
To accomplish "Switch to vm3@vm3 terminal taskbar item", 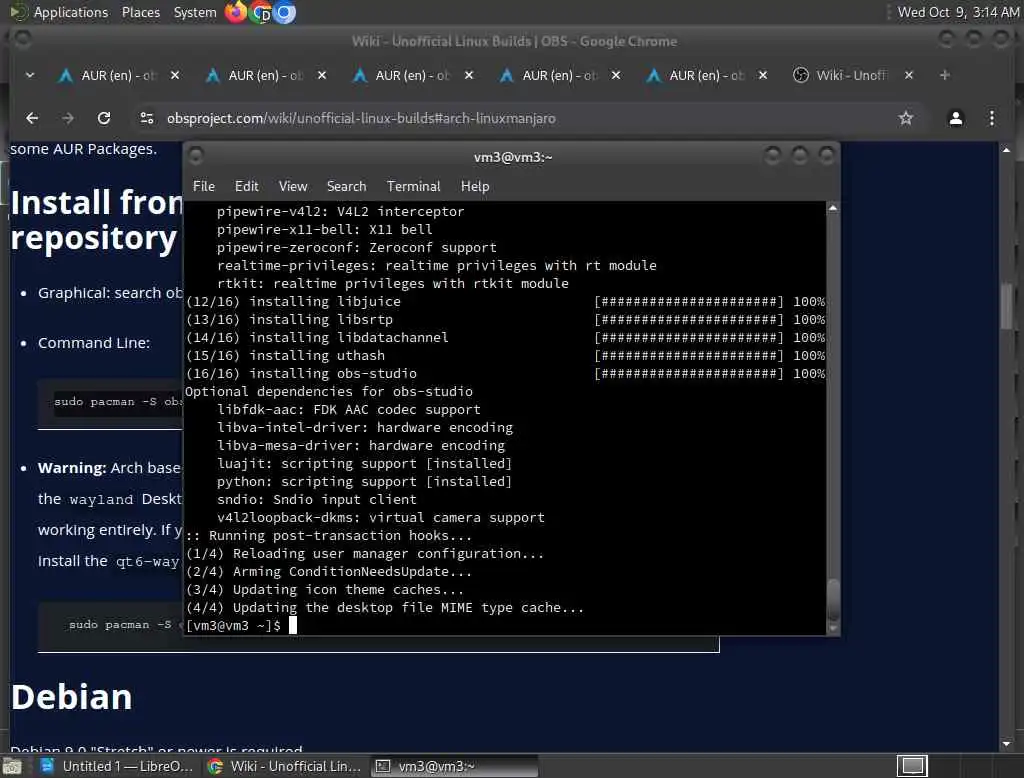I will (x=454, y=766).
